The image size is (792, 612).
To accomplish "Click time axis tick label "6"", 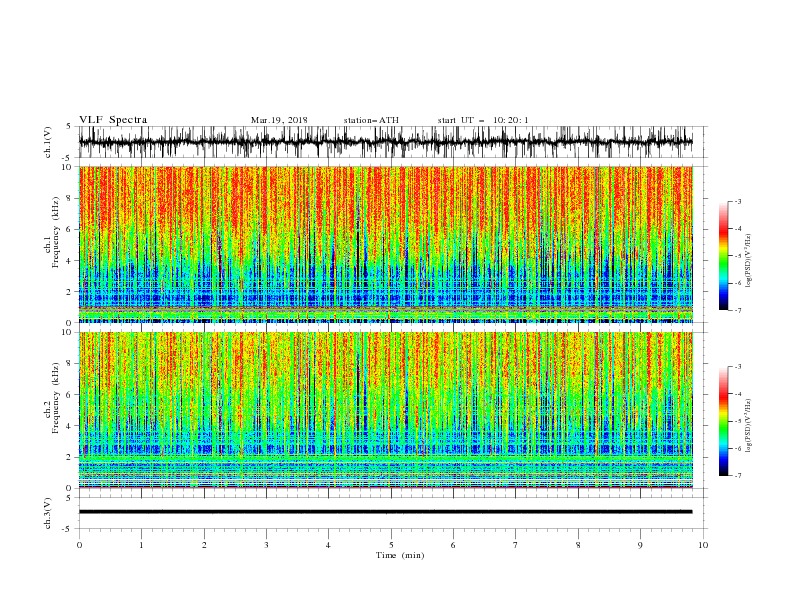I will point(453,545).
